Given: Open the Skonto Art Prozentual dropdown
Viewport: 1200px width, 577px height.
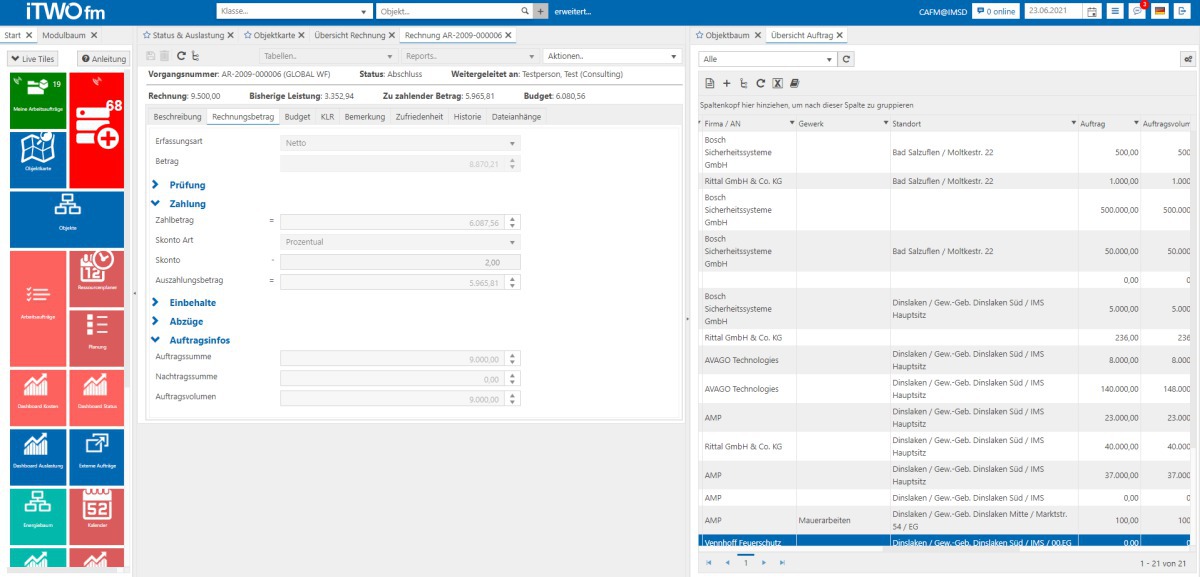Looking at the screenshot, I should coord(400,242).
